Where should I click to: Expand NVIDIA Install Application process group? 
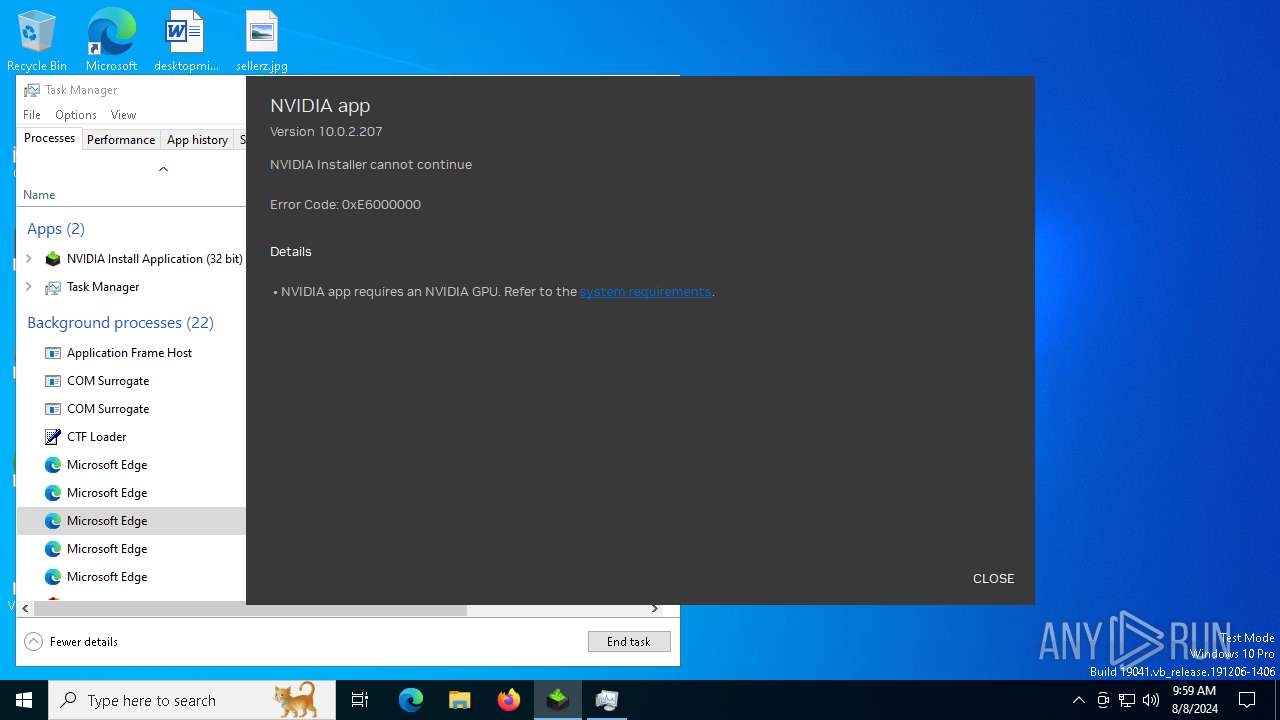pos(28,259)
